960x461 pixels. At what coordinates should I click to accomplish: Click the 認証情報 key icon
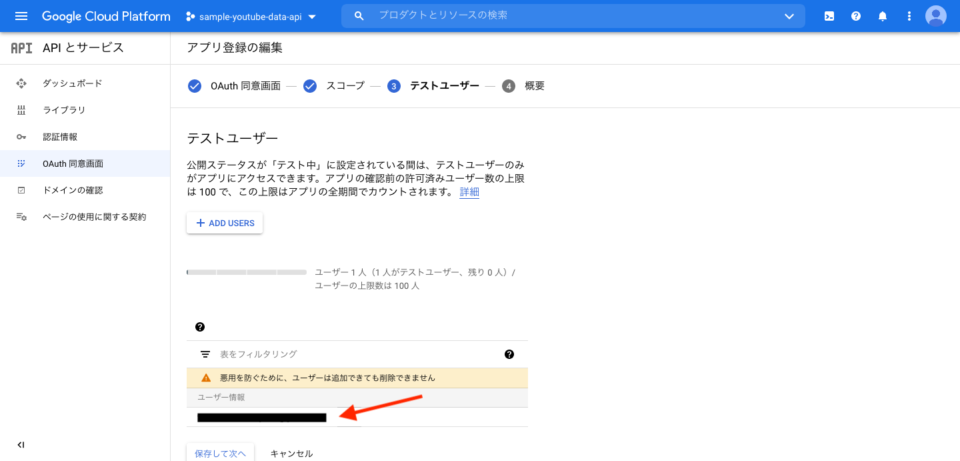coord(21,137)
